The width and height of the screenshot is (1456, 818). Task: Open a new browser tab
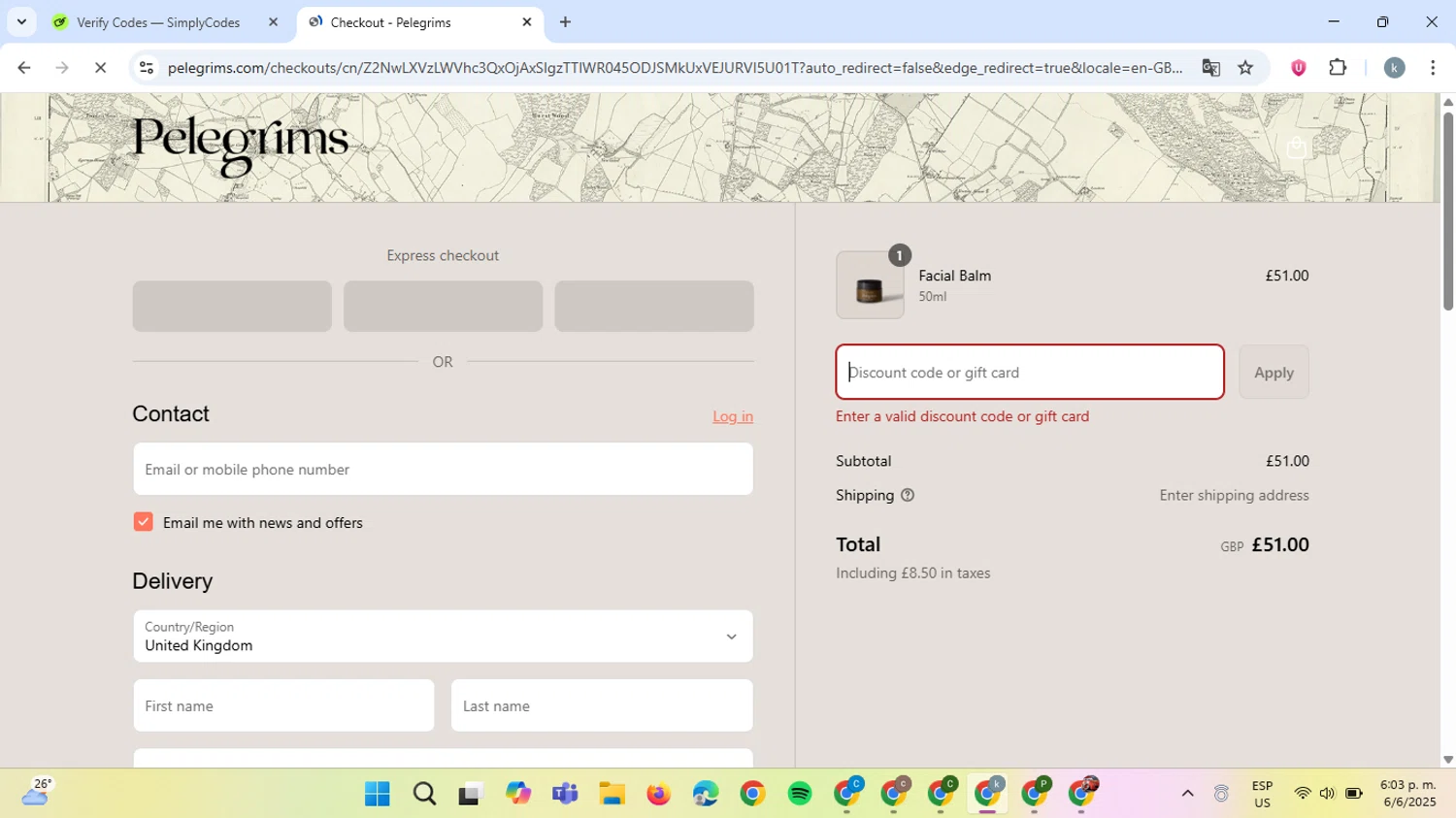pos(565,21)
